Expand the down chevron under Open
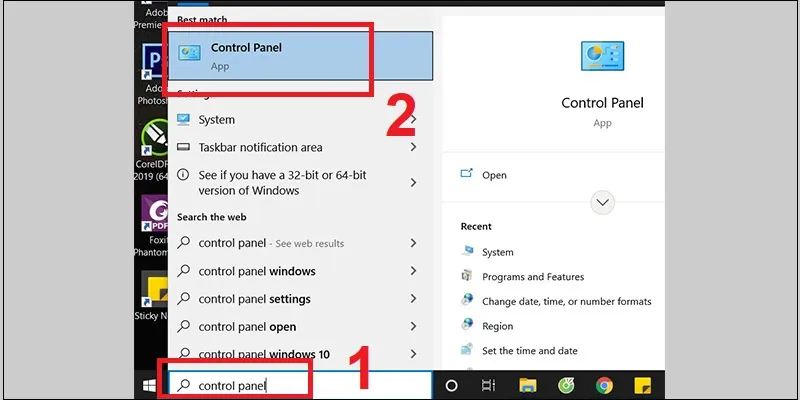This screenshot has height=400, width=800. tap(602, 202)
